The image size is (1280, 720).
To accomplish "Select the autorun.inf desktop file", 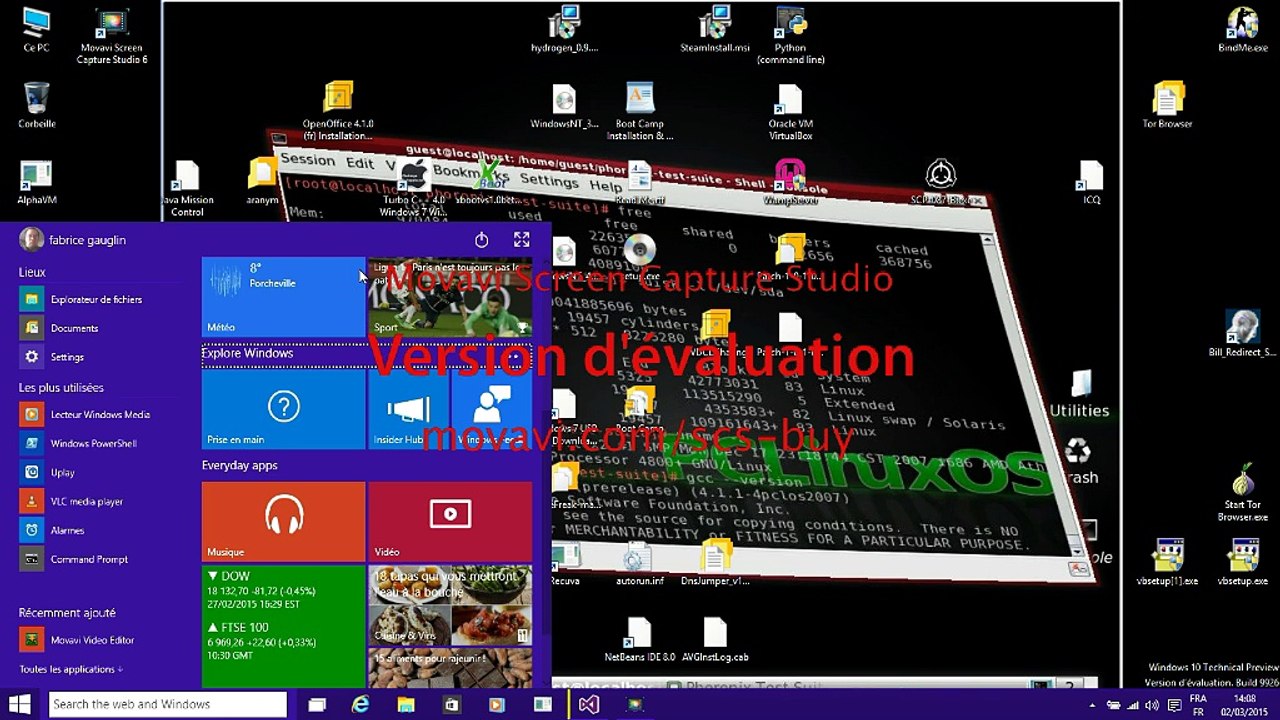I will [639, 563].
